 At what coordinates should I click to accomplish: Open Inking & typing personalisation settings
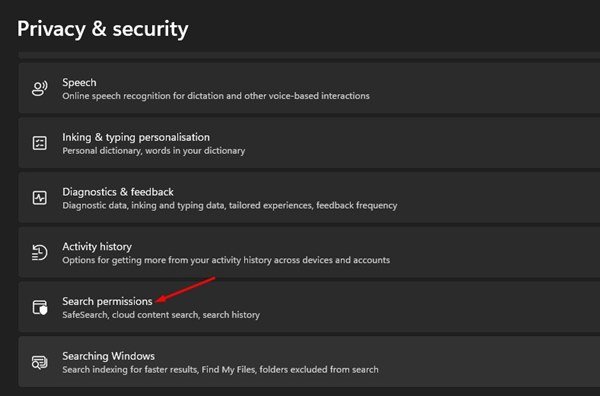(x=309, y=143)
